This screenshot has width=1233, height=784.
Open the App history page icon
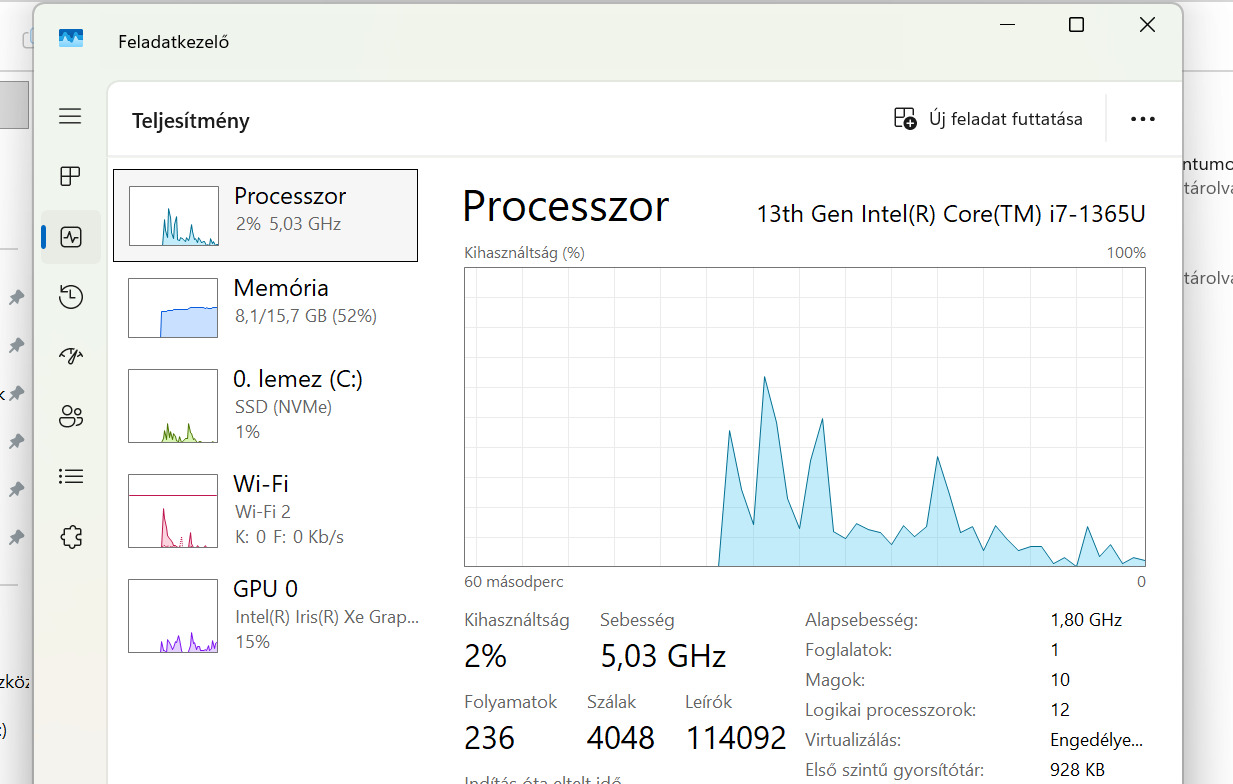[70, 297]
